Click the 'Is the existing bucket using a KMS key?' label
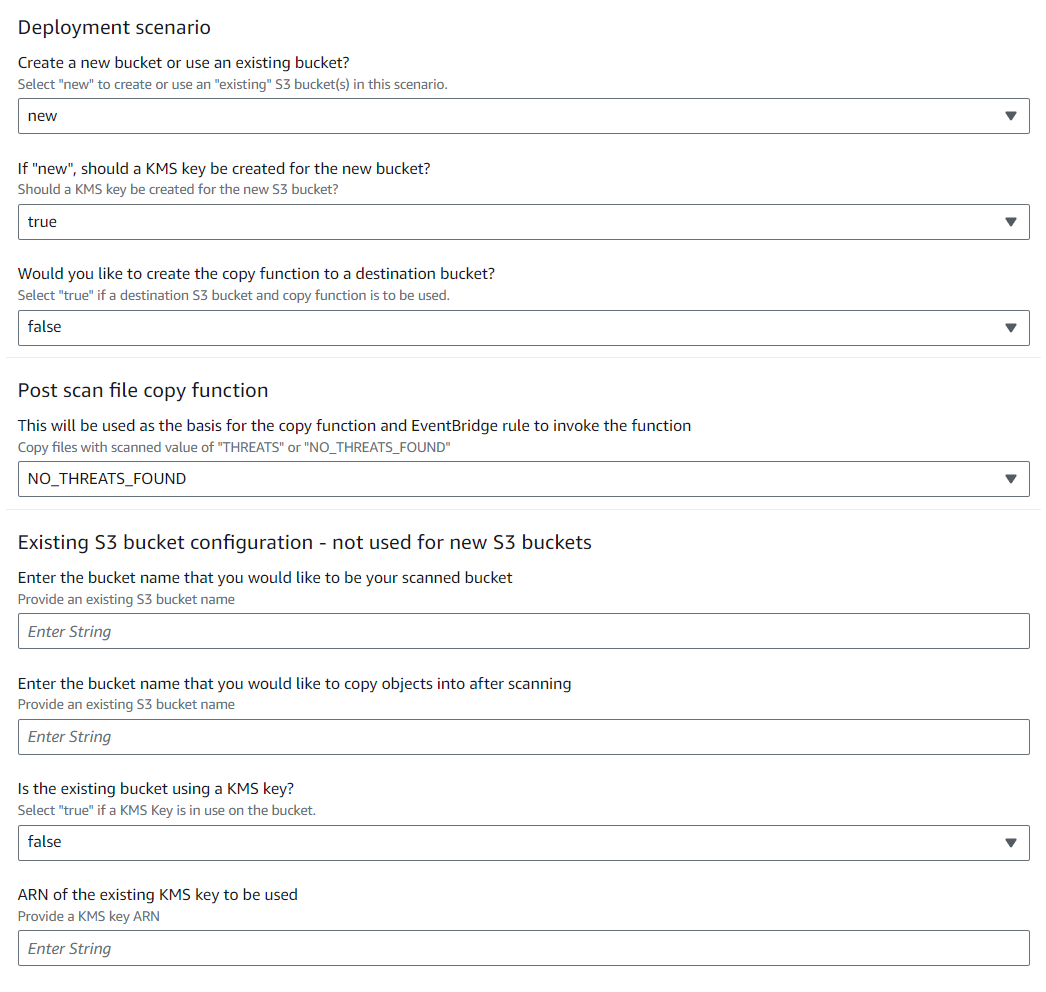This screenshot has width=1046, height=992. click(x=155, y=789)
